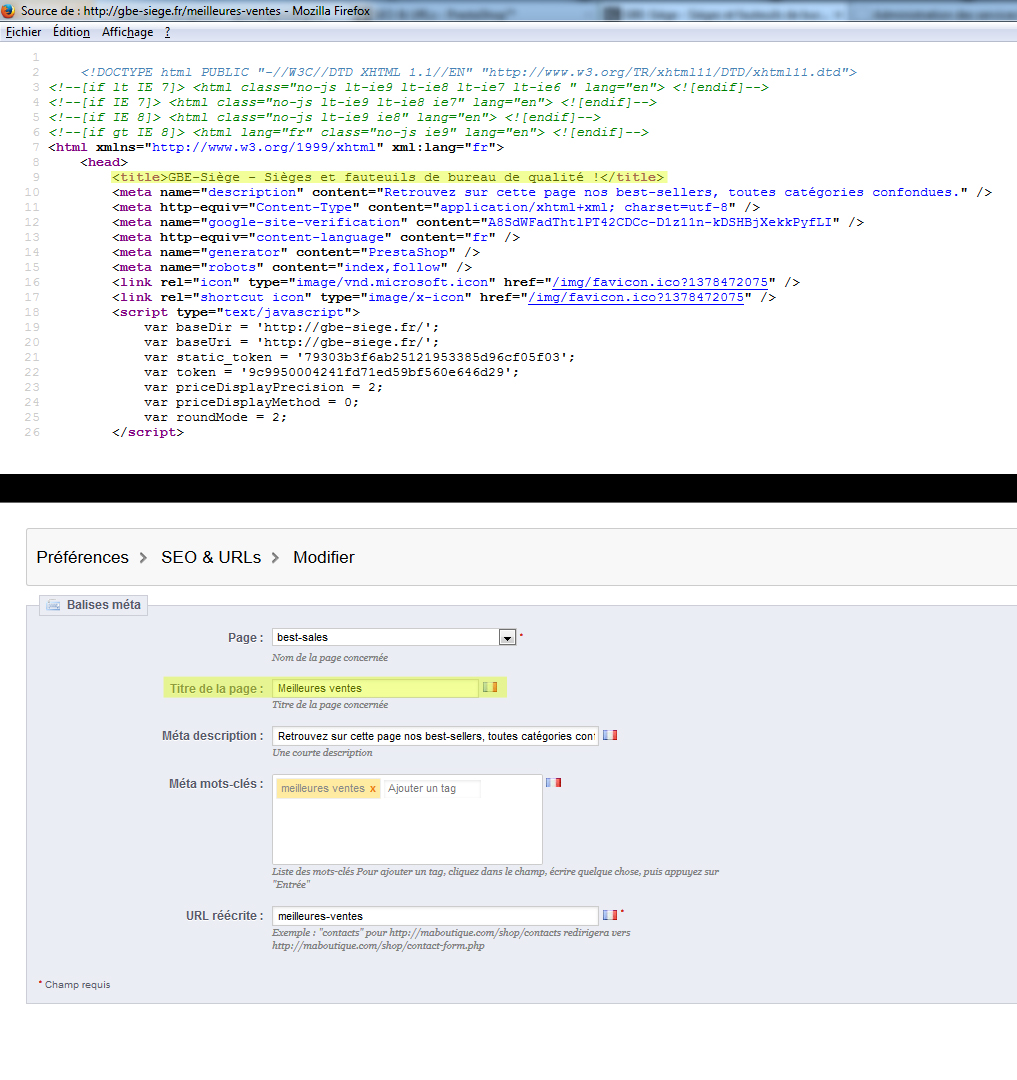Click the Balises méta heading
This screenshot has width=1017, height=1080.
(103, 605)
